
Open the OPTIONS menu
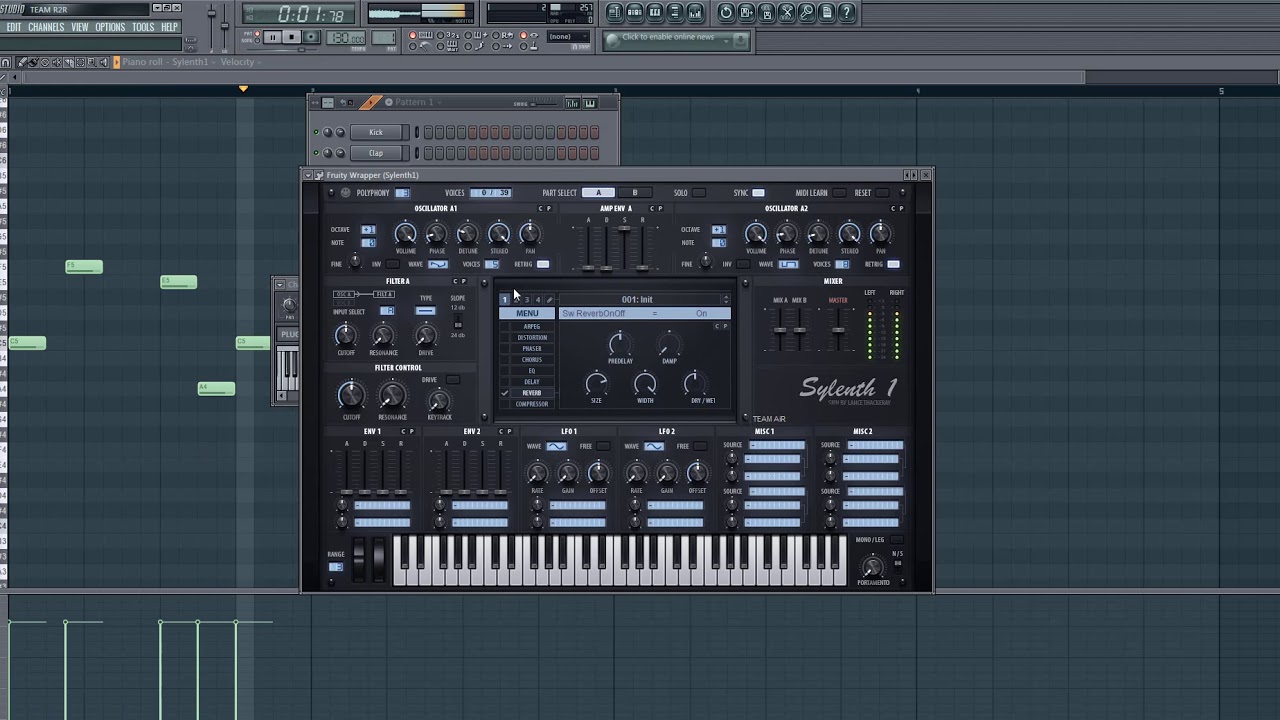[x=110, y=27]
